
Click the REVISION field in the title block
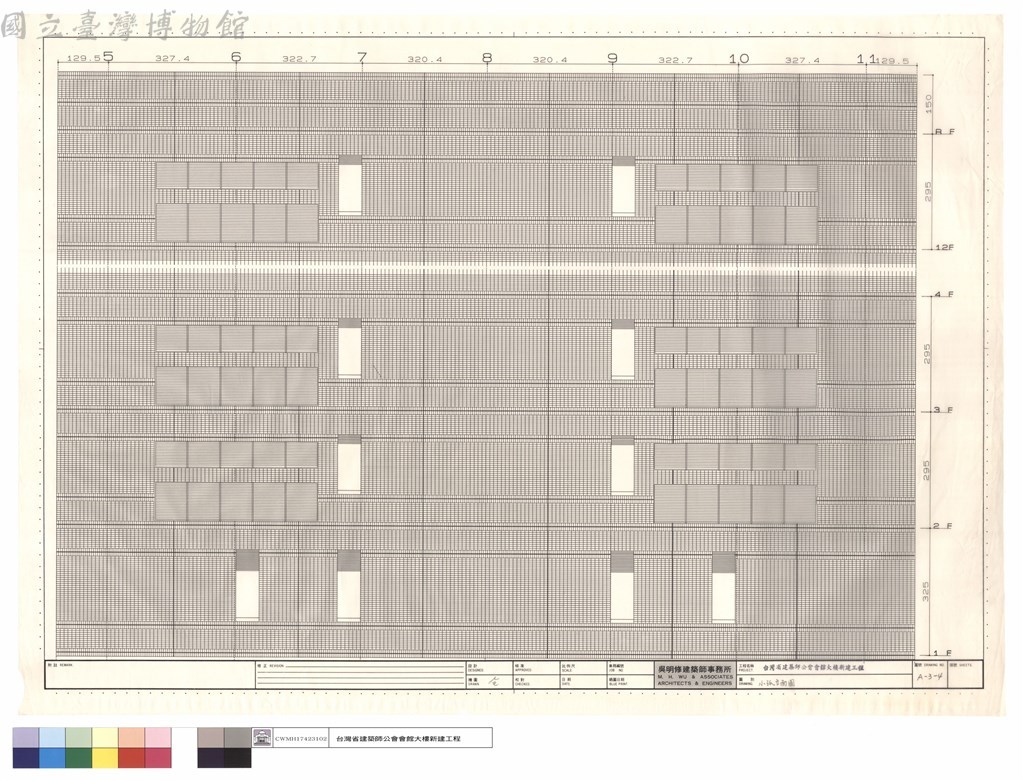(x=360, y=675)
